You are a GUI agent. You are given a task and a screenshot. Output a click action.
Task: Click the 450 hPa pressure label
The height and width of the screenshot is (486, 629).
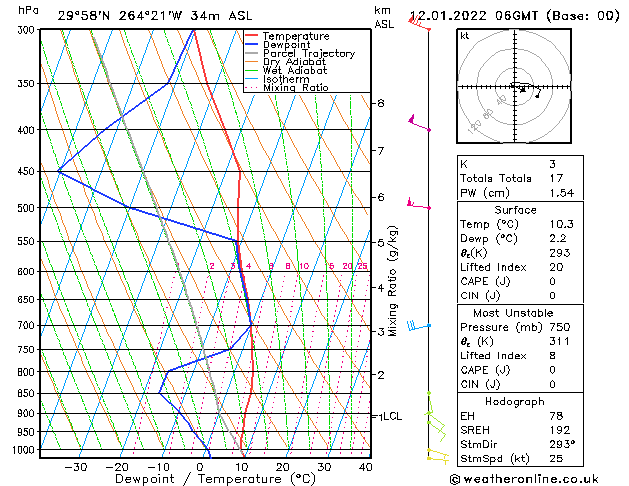pos(28,172)
